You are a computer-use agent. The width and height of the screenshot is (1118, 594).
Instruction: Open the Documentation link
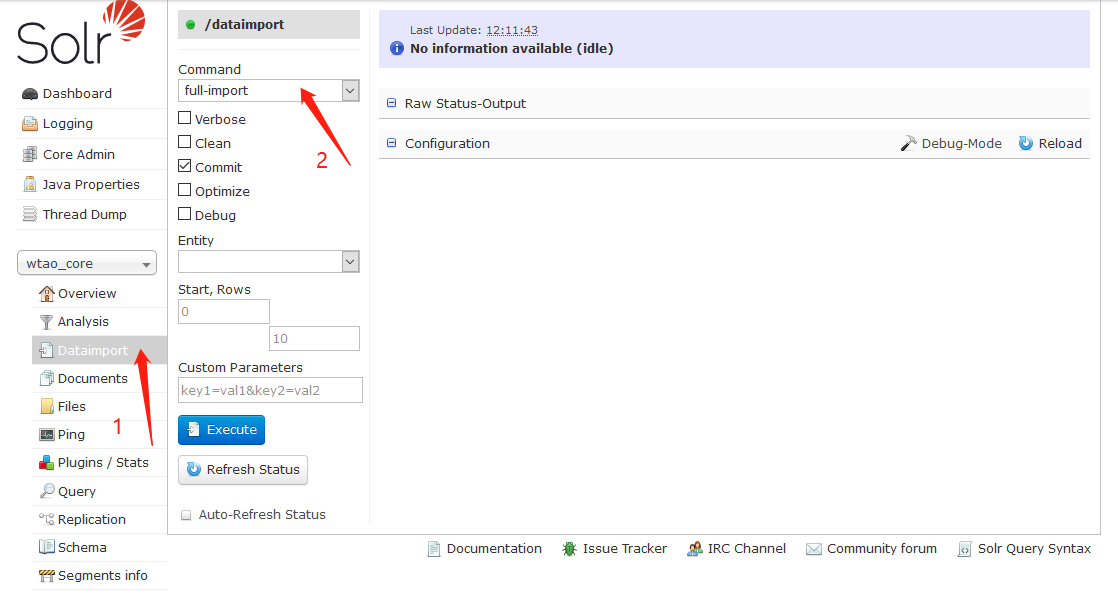click(x=494, y=548)
